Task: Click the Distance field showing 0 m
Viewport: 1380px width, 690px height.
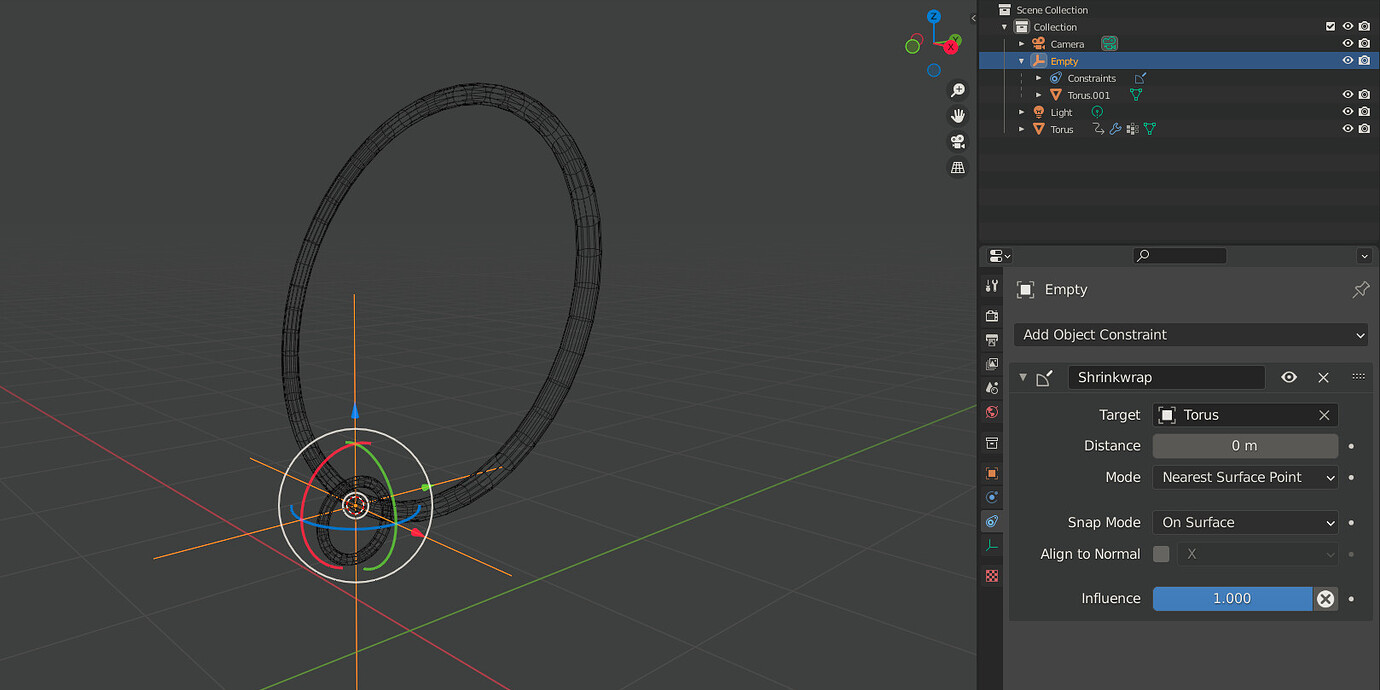Action: tap(1245, 446)
